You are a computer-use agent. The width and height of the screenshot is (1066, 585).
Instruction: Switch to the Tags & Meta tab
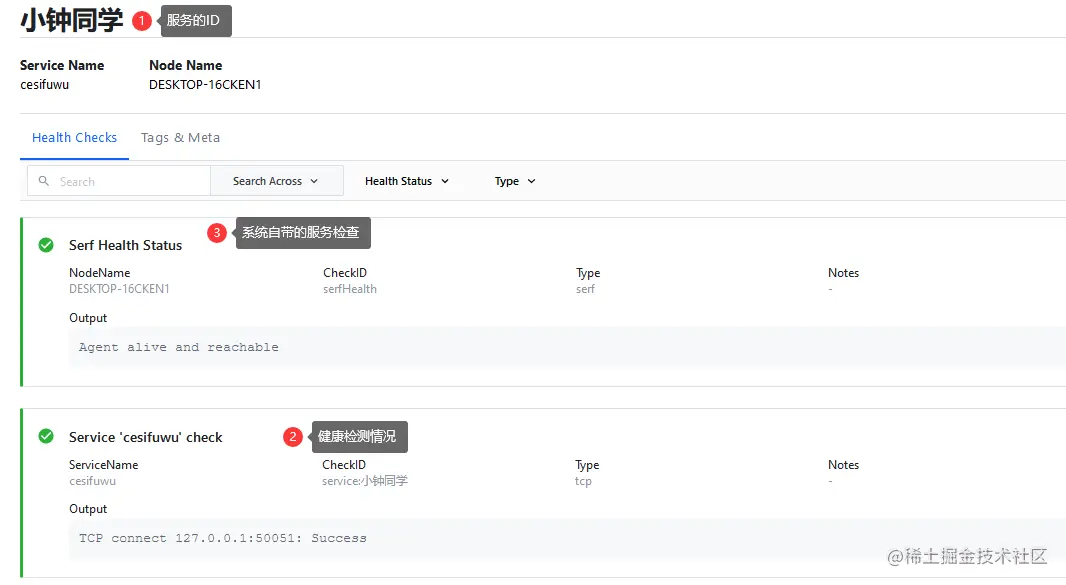tap(180, 138)
